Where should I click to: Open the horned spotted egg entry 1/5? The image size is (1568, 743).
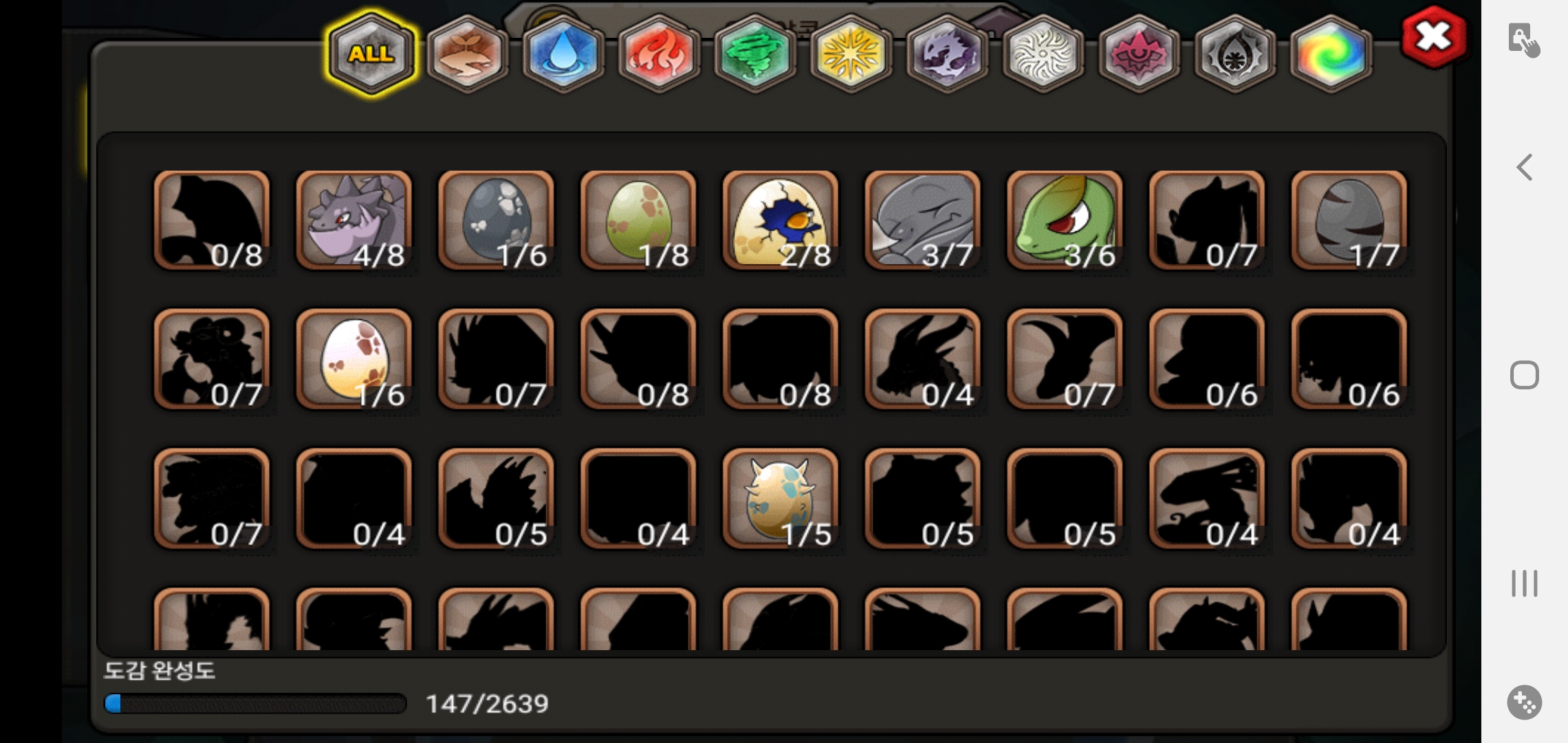pyautogui.click(x=781, y=499)
